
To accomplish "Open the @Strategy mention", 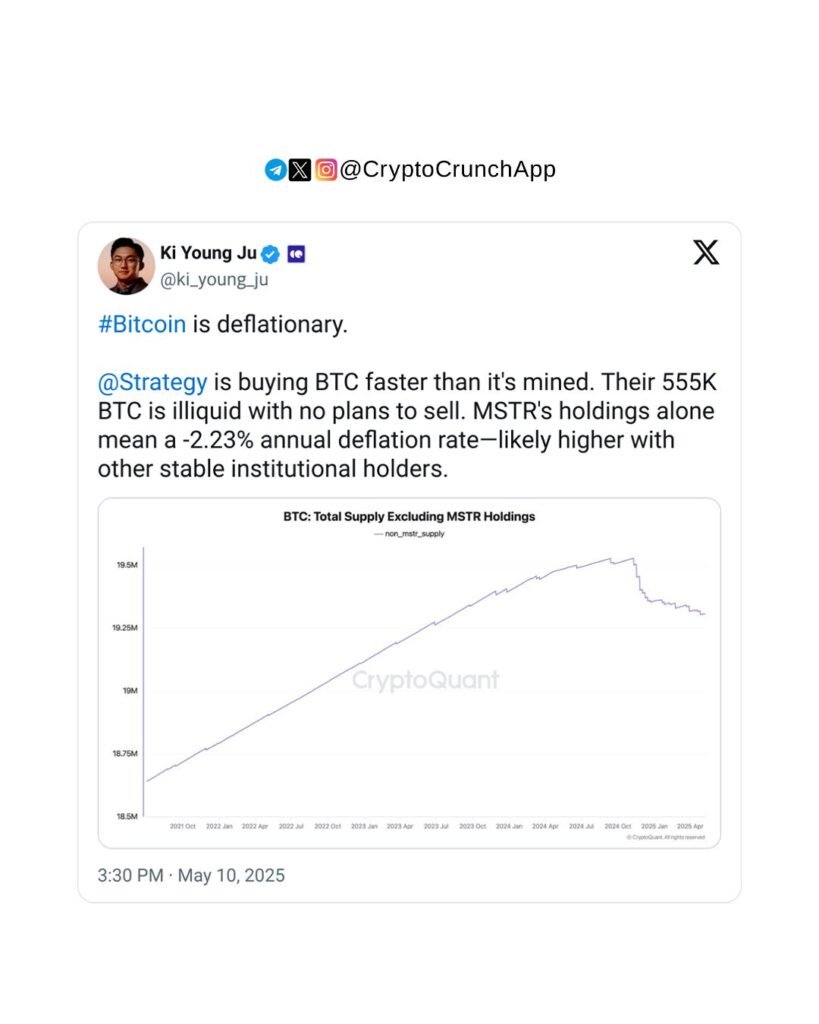I will (153, 382).
